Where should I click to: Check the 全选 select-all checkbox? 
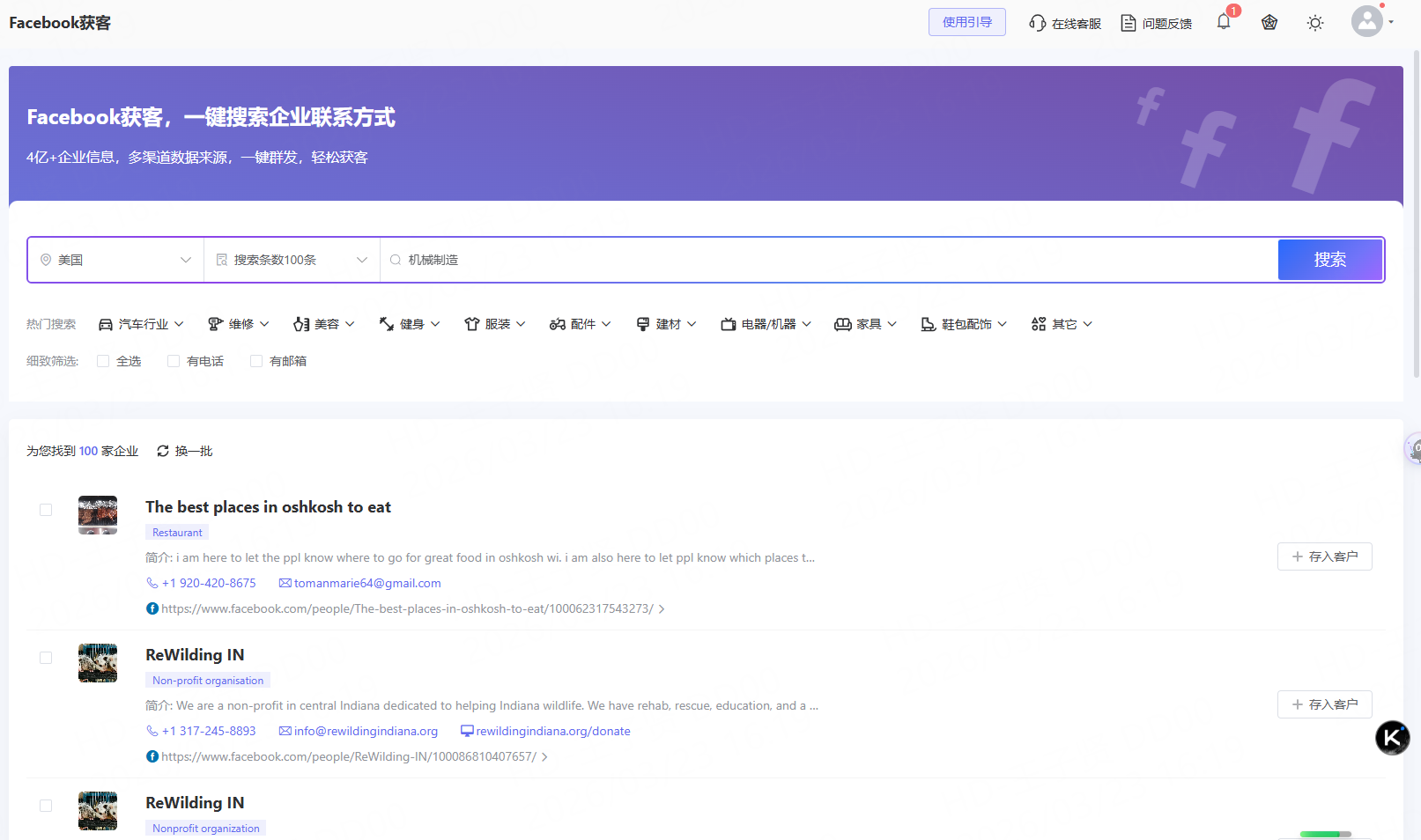[x=103, y=361]
